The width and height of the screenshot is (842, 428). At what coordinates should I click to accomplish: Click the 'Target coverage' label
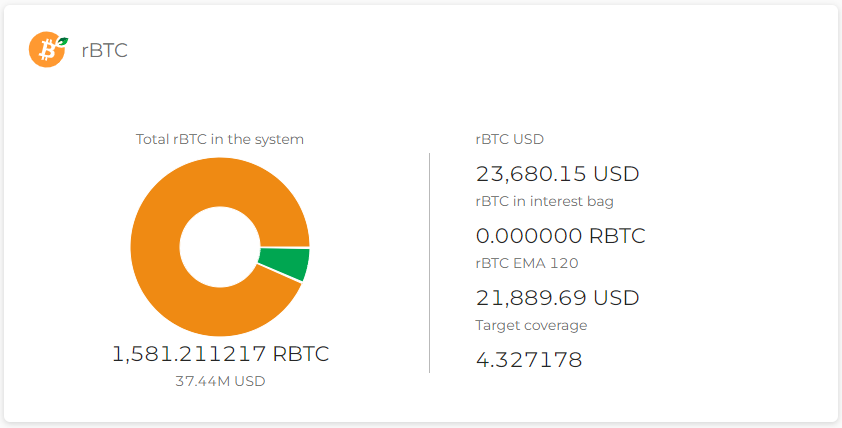coord(531,325)
